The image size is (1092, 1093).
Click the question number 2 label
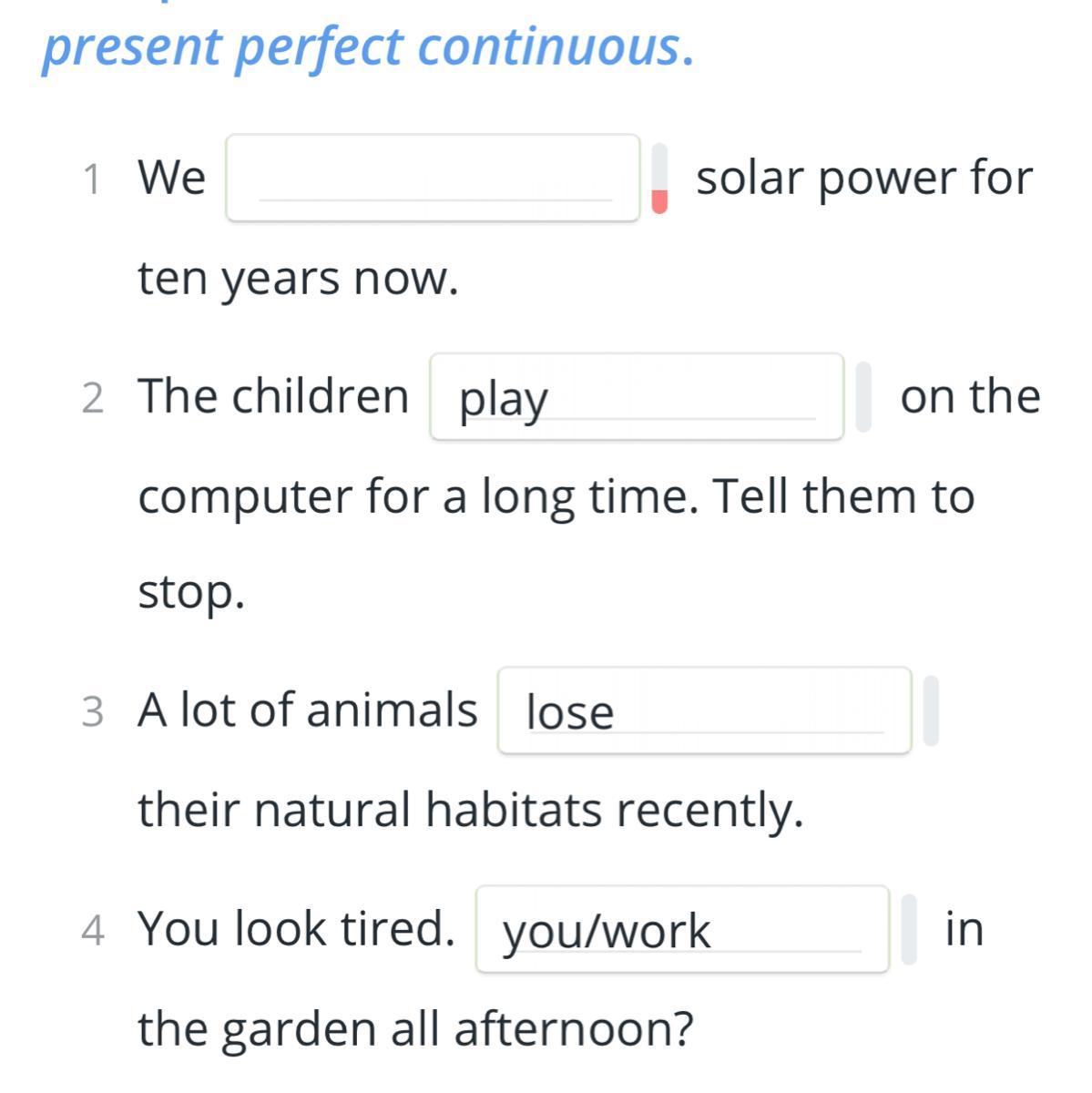pos(92,399)
